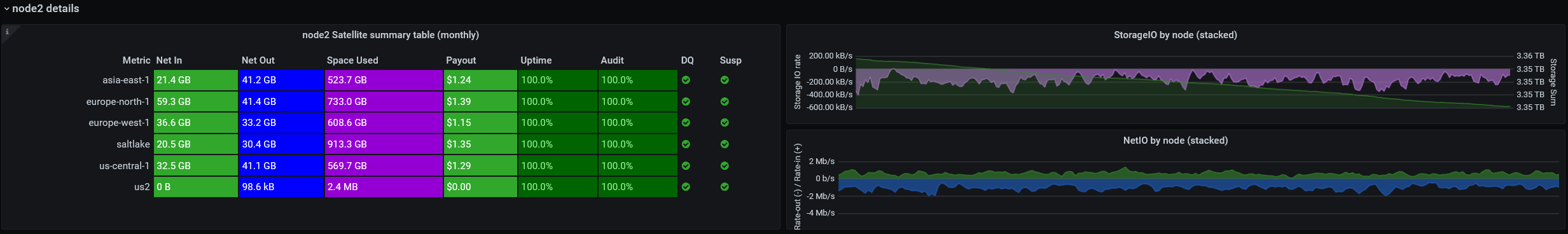Click the 41.1 GB Net Out cell
The width and height of the screenshot is (1568, 234).
[281, 166]
